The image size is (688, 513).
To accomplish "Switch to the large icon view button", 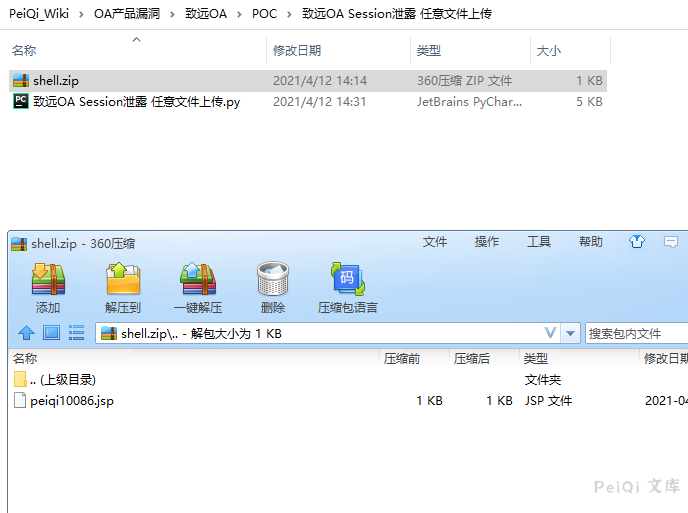I will pyautogui.click(x=51, y=333).
